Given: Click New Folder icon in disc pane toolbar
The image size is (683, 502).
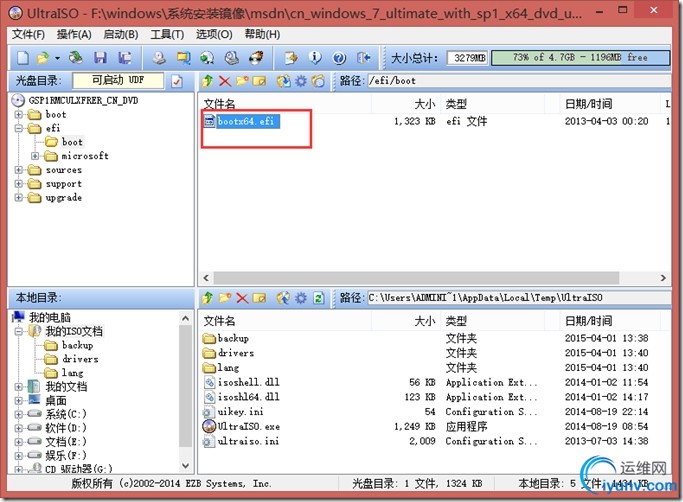Looking at the screenshot, I should tap(242, 81).
